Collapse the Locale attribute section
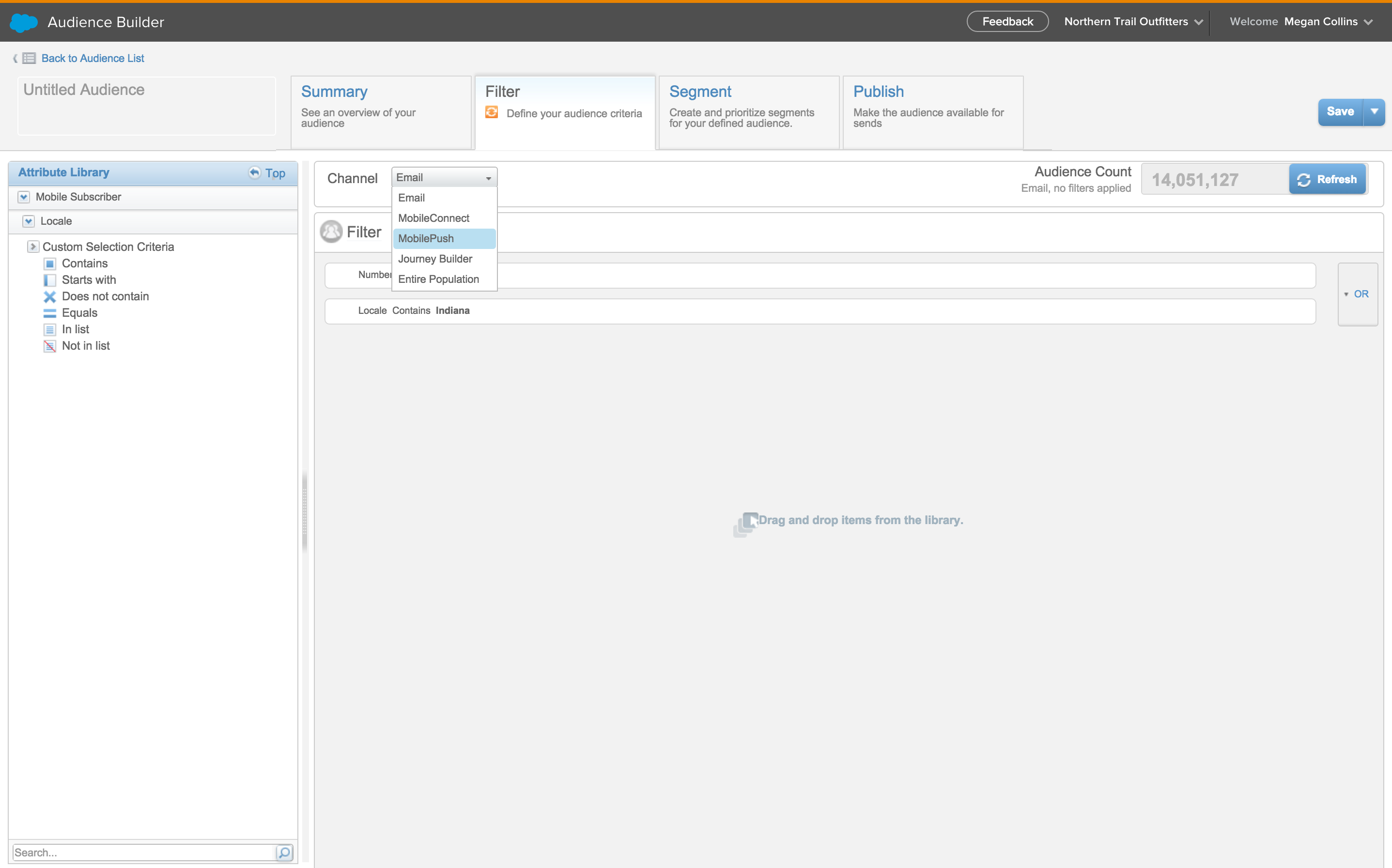 [28, 221]
